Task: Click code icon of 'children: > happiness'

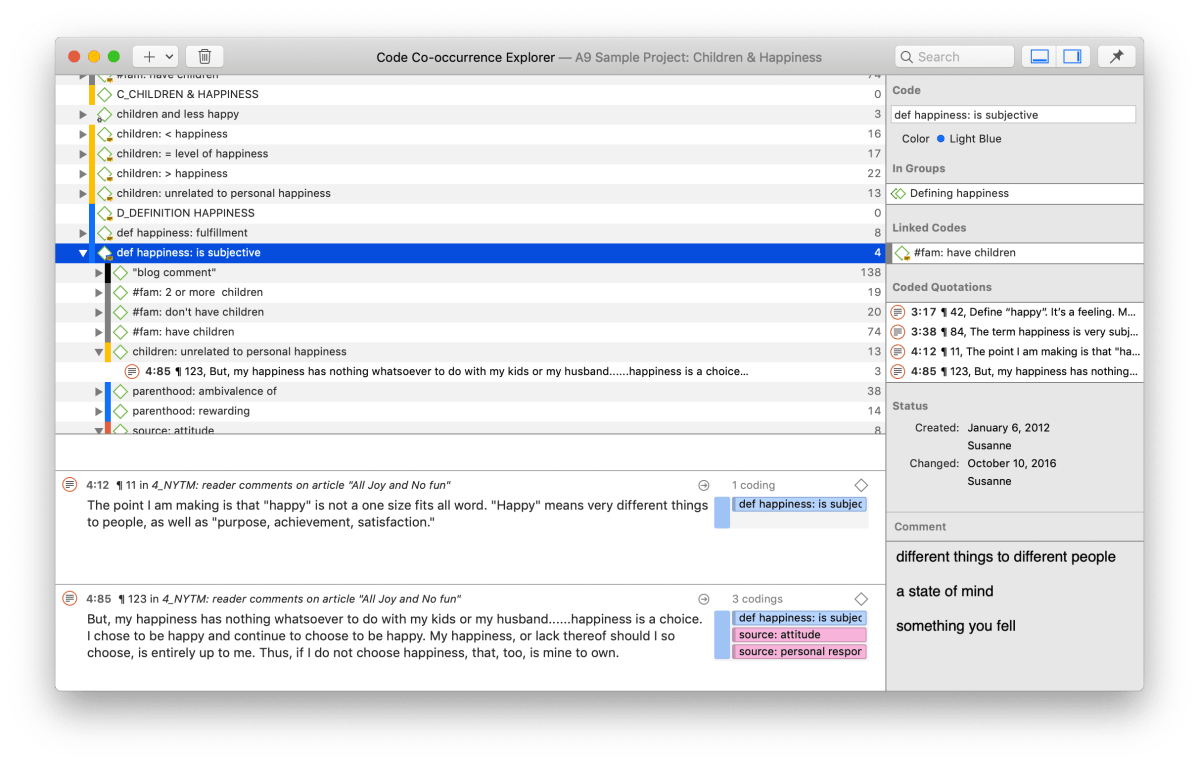Action: tap(105, 174)
